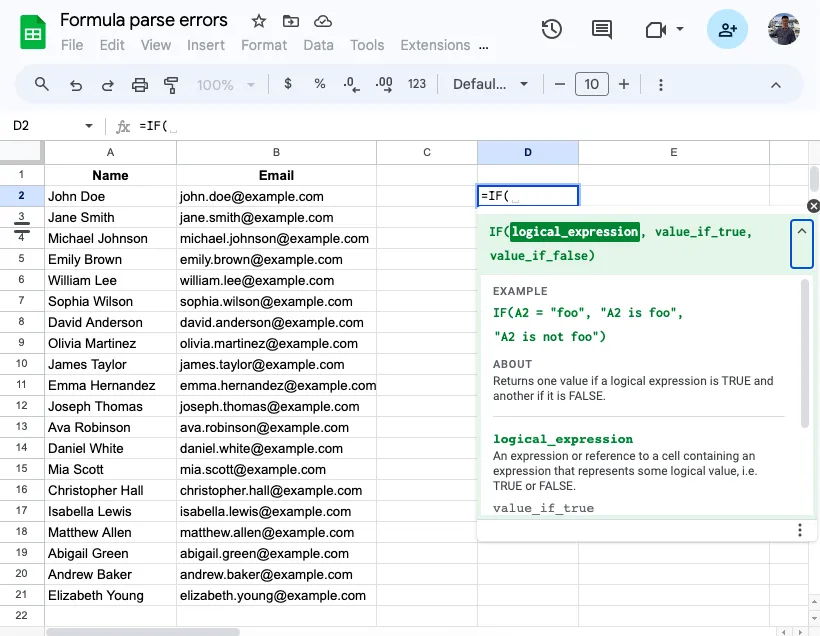Redo the last action
Screen dimensions: 820x636
(x=107, y=85)
